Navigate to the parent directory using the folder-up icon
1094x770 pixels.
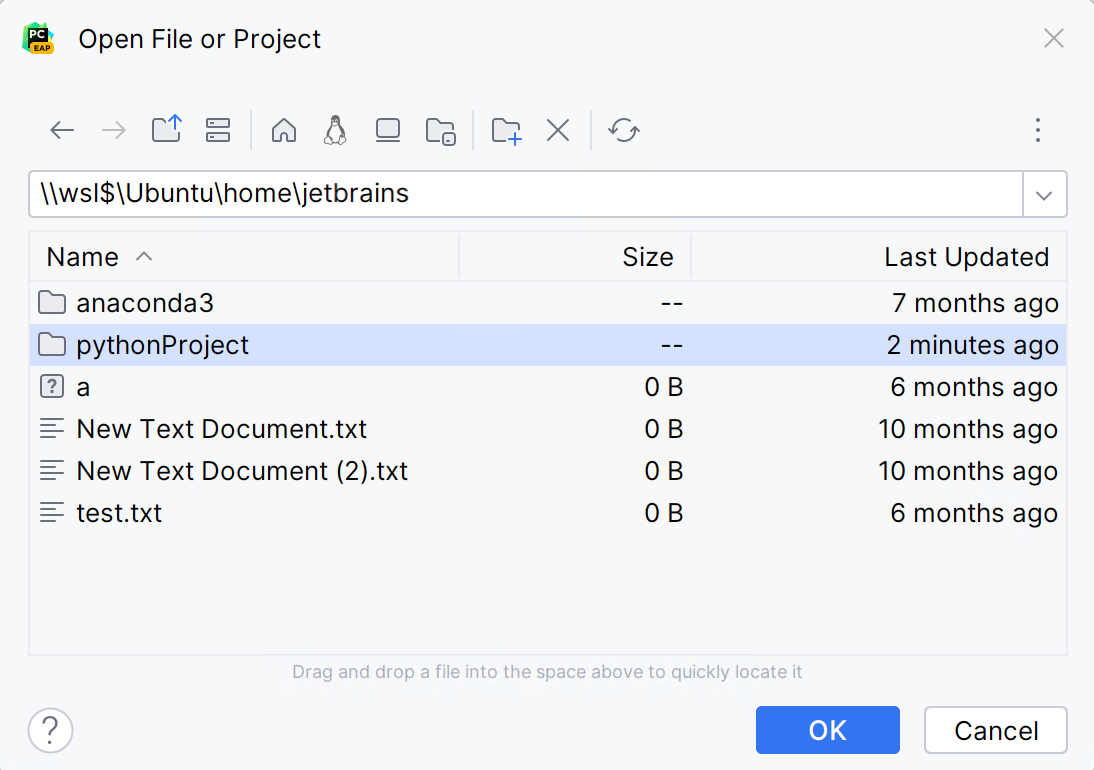[167, 130]
